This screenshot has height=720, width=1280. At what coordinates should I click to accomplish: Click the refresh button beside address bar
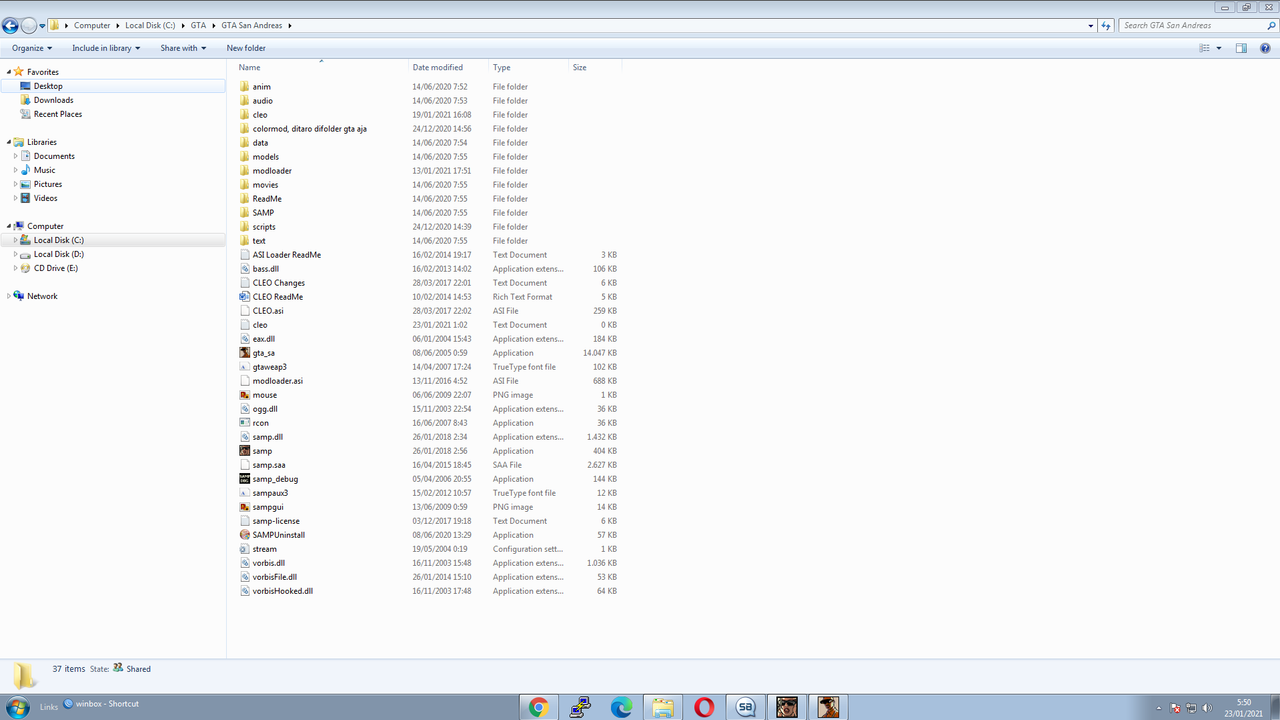tap(1106, 25)
